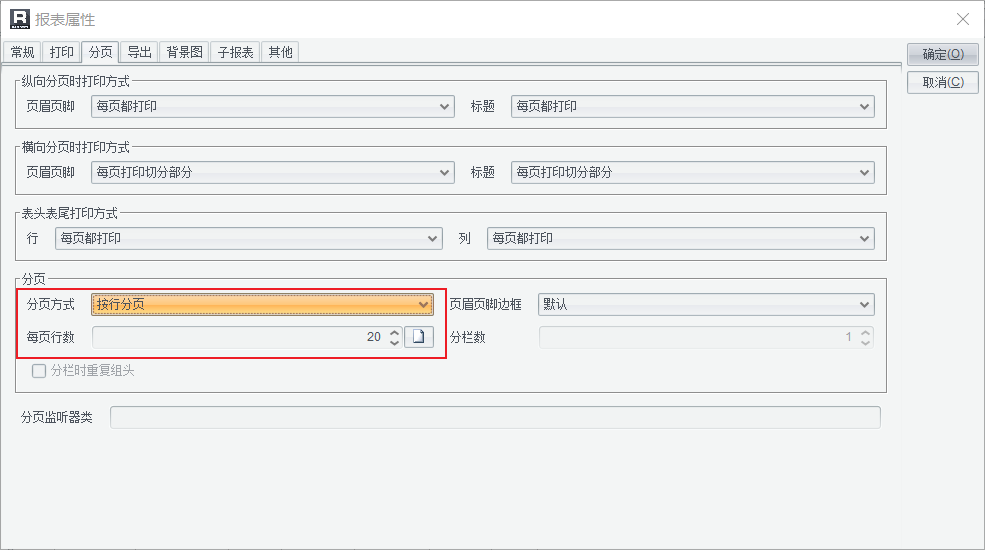Go to the 子报表 tab
Image resolution: width=985 pixels, height=550 pixels.
point(236,52)
